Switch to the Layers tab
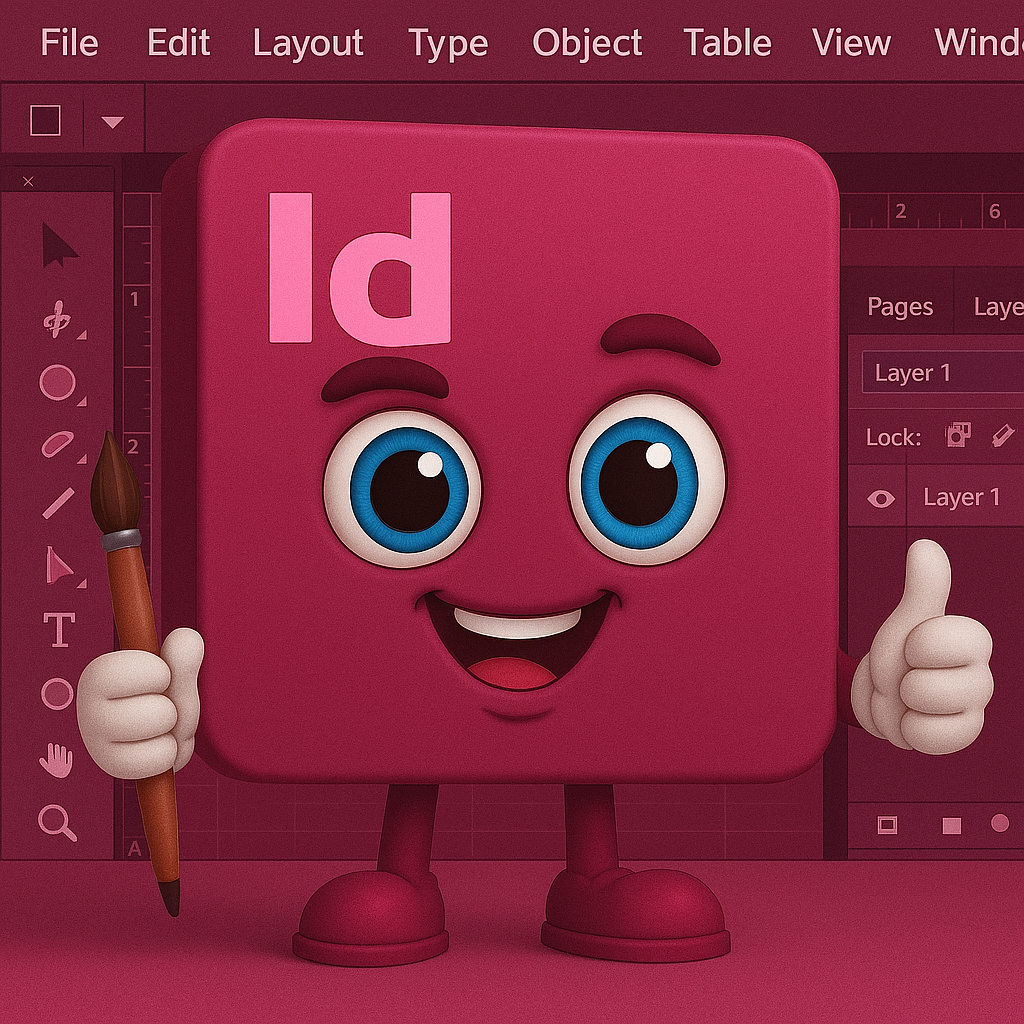Image resolution: width=1024 pixels, height=1024 pixels. [998, 307]
